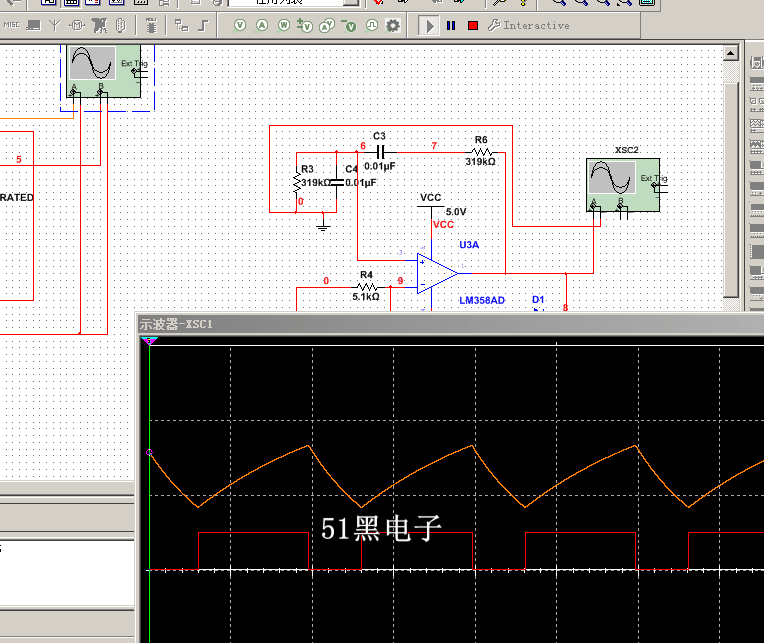Select the Place Bus tool
The width and height of the screenshot is (764, 643).
(204, 25)
